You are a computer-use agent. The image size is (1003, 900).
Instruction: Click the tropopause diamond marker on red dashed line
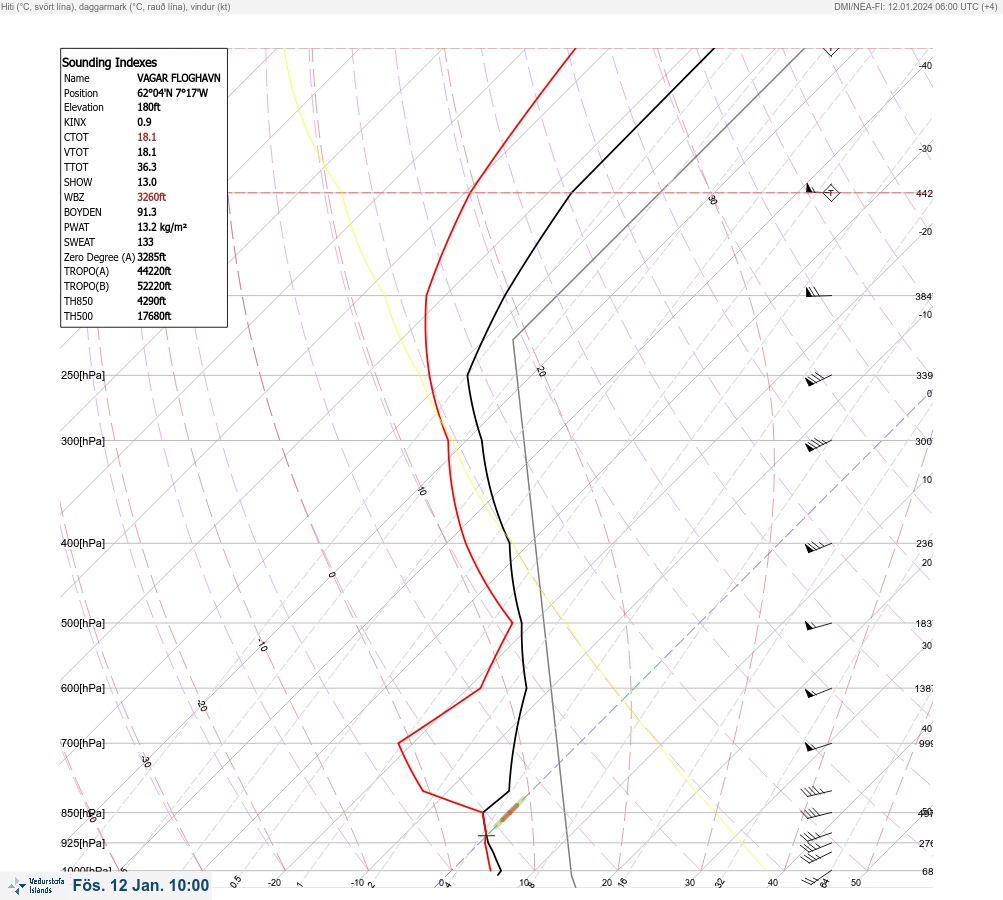click(x=830, y=193)
